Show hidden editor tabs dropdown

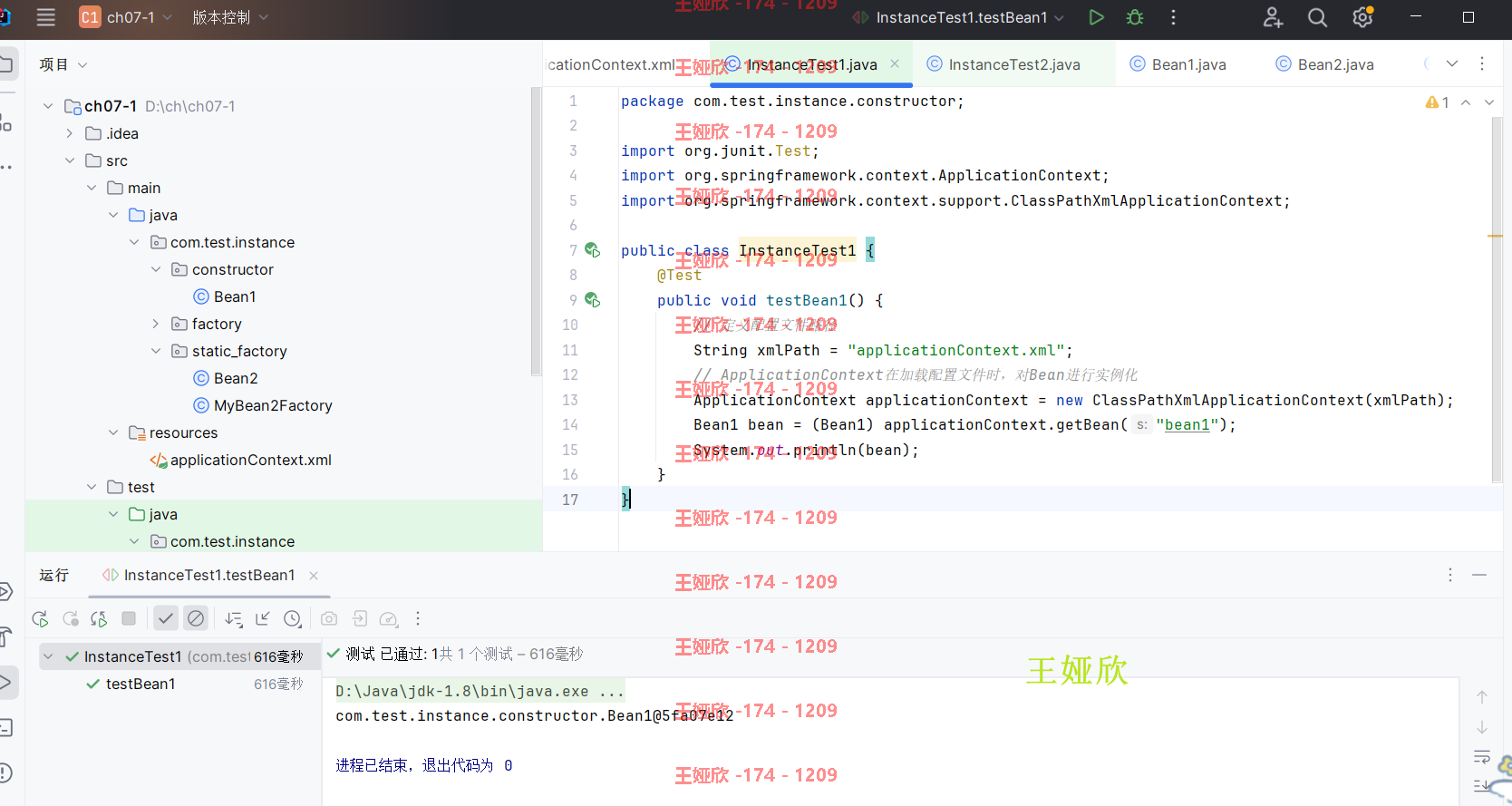[x=1452, y=63]
